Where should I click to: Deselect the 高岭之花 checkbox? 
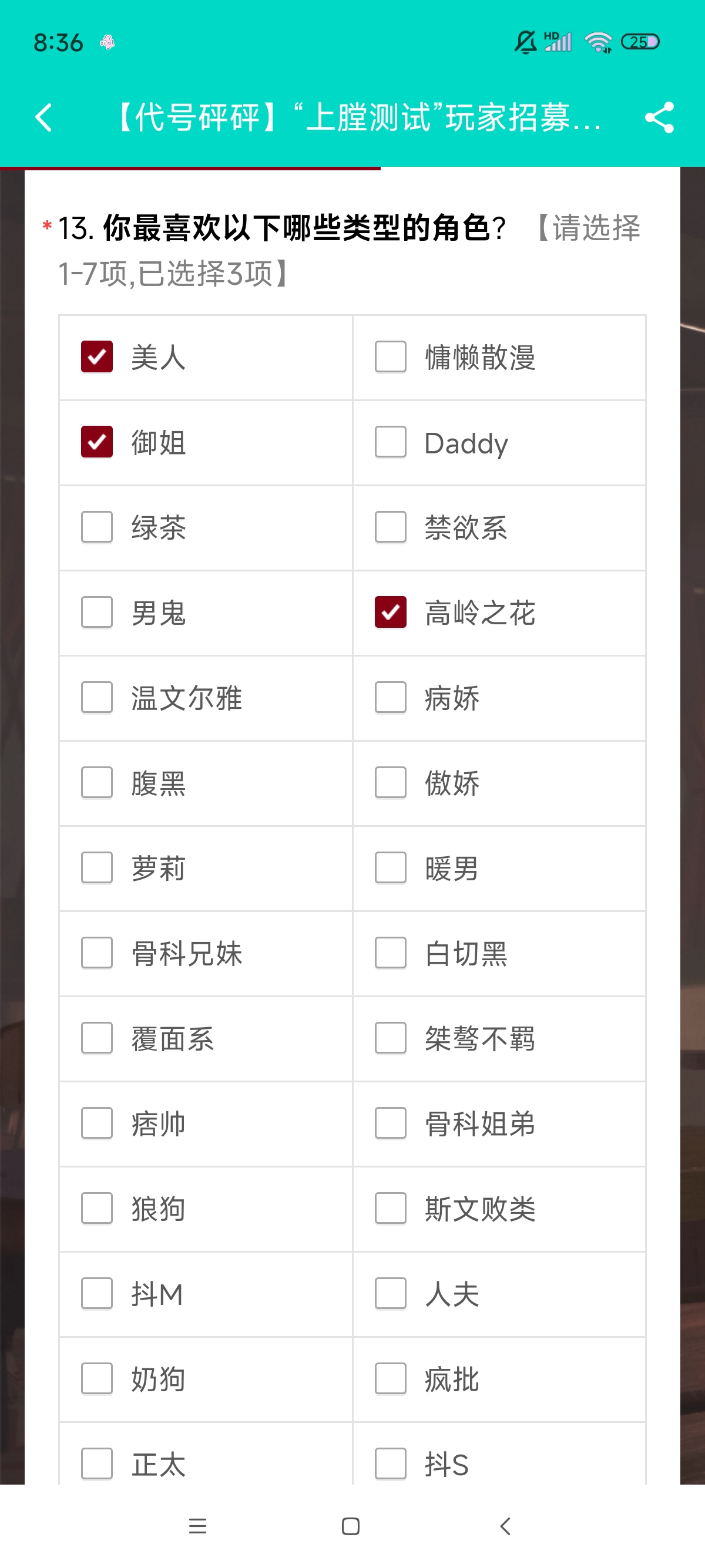(390, 612)
